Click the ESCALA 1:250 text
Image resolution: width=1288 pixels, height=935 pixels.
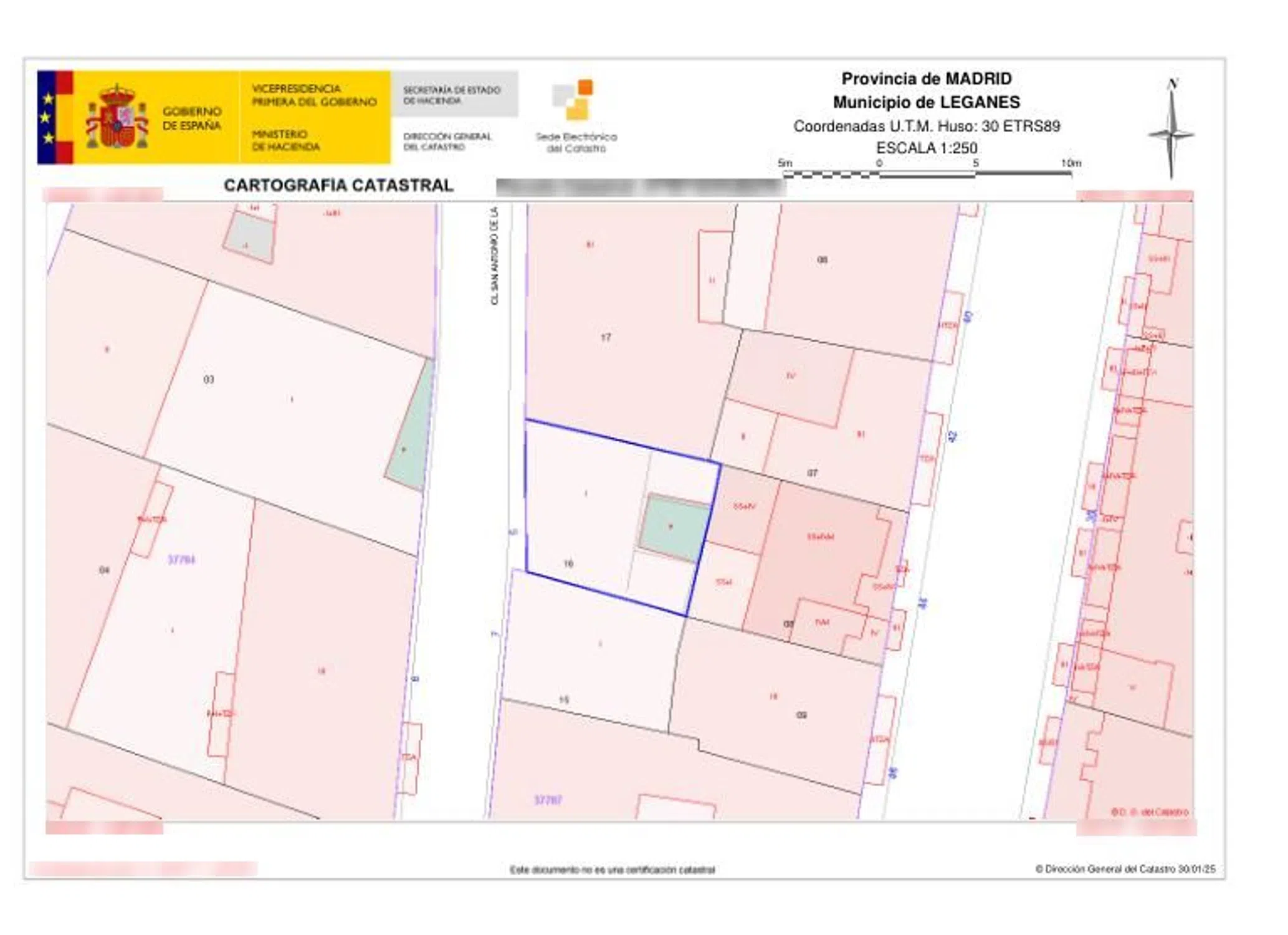point(926,148)
